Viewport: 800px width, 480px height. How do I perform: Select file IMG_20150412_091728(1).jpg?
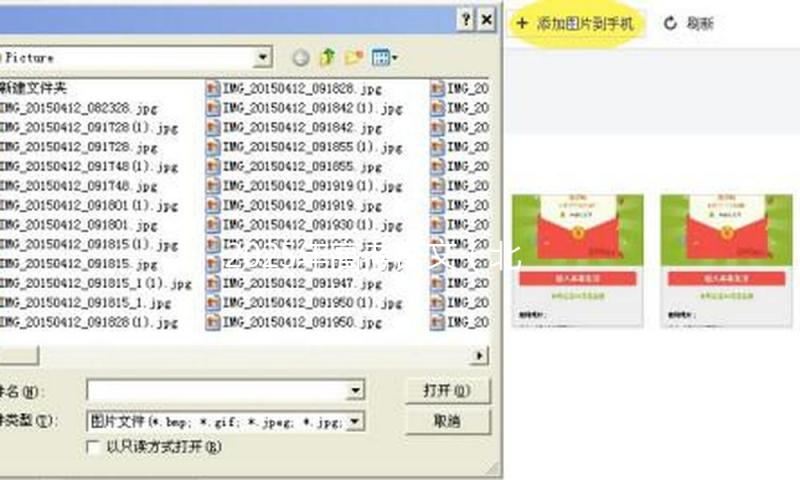coord(89,128)
